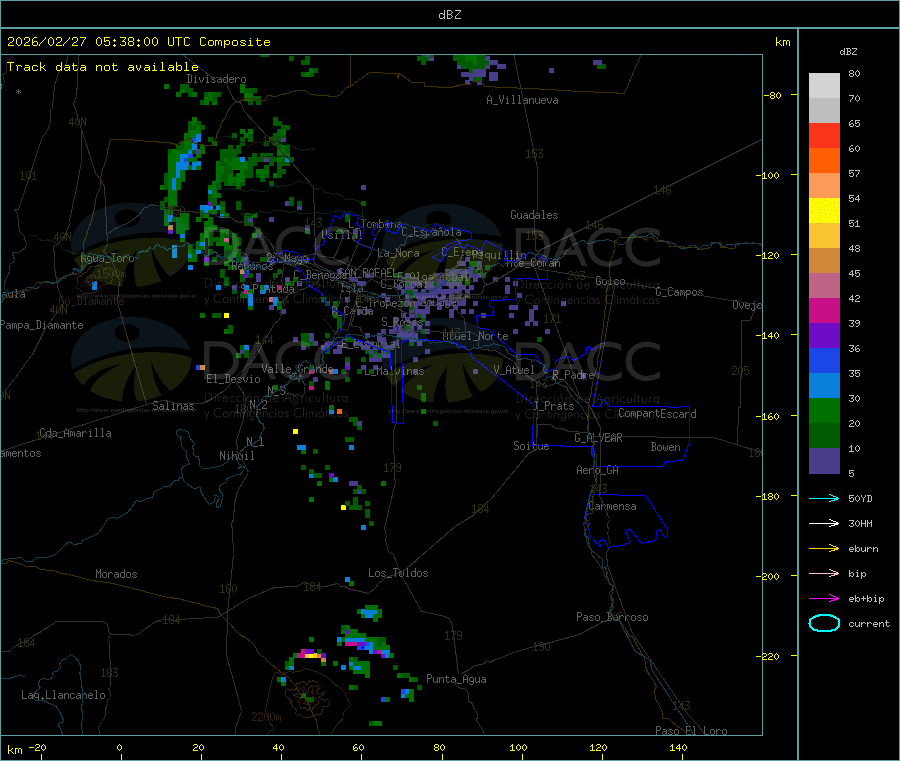The width and height of the screenshot is (900, 761).
Task: Select the grayish-purple 10 dBZ bottom swatch
Action: point(824,461)
